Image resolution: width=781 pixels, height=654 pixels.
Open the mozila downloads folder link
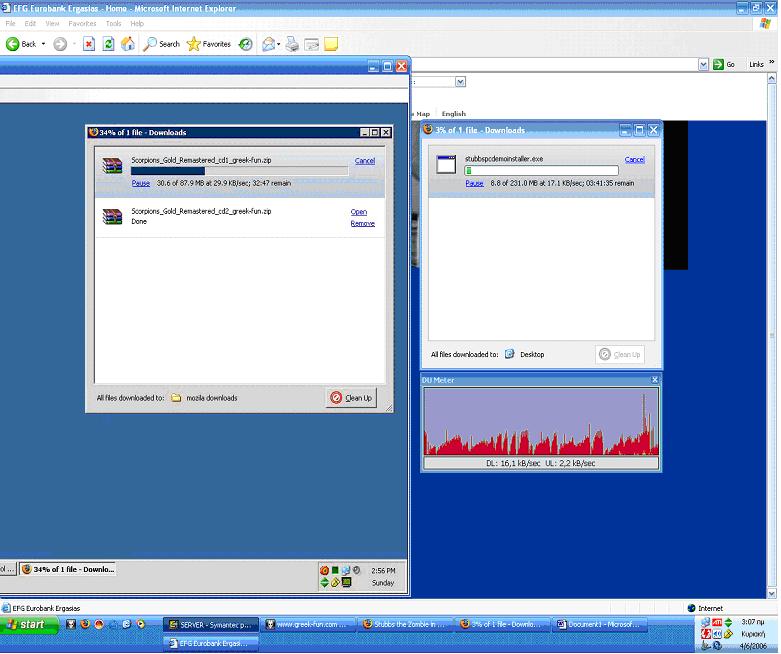pos(204,398)
